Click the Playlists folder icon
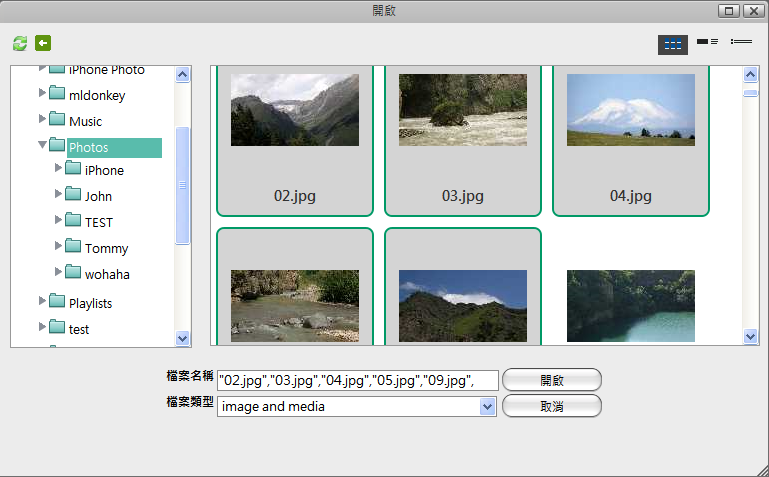This screenshot has width=769, height=477. pos(57,302)
